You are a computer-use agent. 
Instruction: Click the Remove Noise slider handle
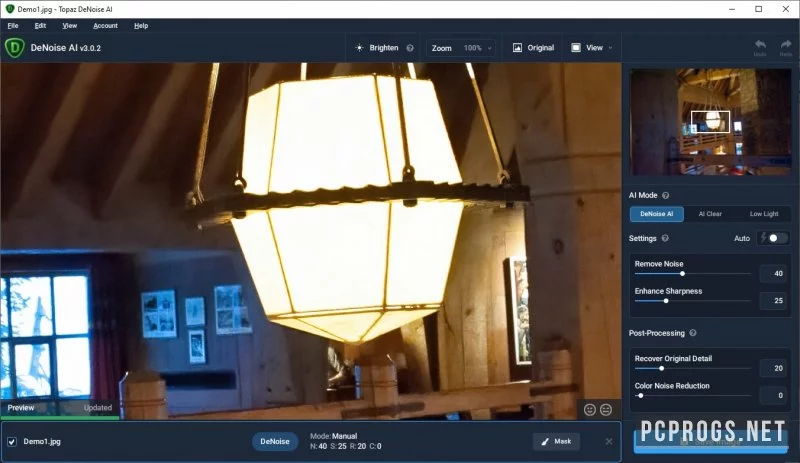click(x=682, y=274)
